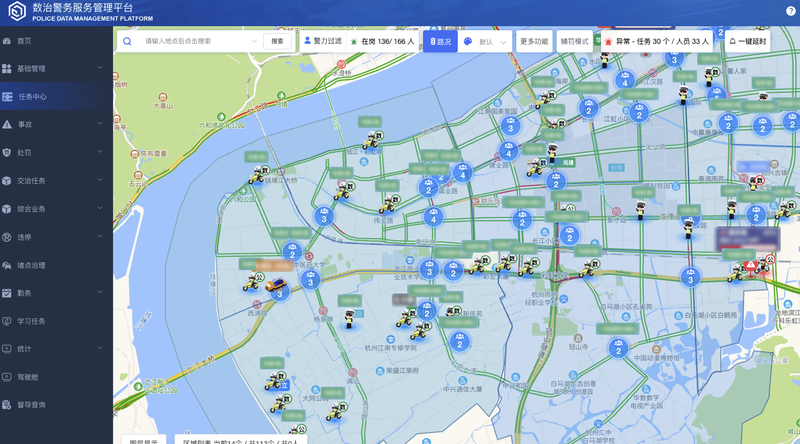The height and width of the screenshot is (444, 800).
Task: Click the 在岗 136/166 人 status
Action: (x=383, y=41)
